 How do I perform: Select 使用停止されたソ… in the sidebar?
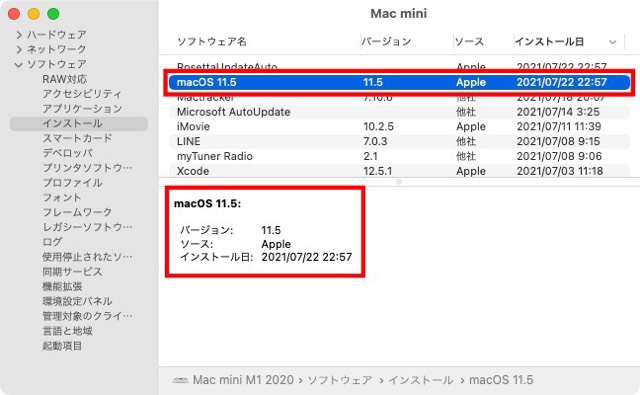point(87,257)
